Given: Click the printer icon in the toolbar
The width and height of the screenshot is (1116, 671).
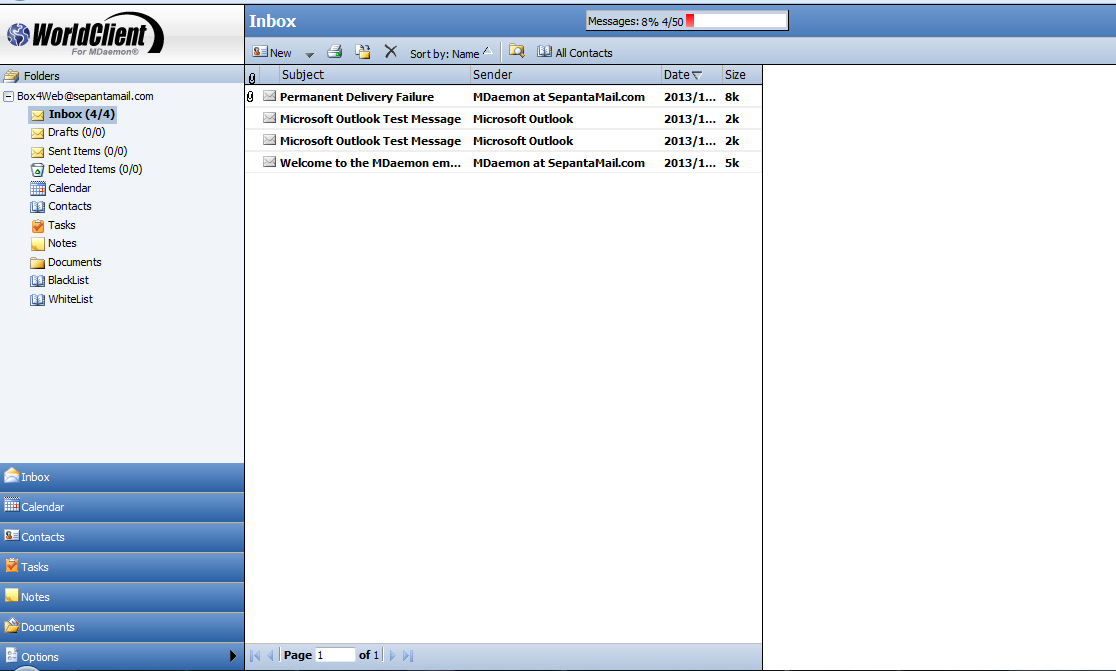Looking at the screenshot, I should coord(335,52).
